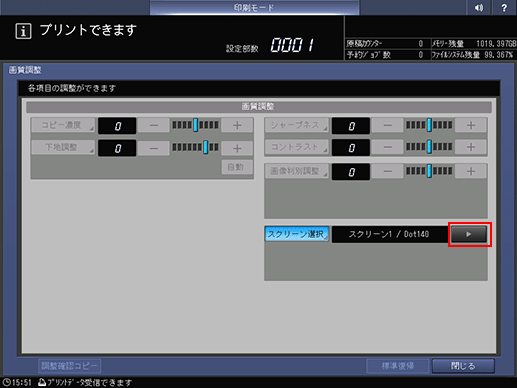Viewport: 517px width, 388px height.
Task: Click the コピー濃度 button
Action: 63,125
